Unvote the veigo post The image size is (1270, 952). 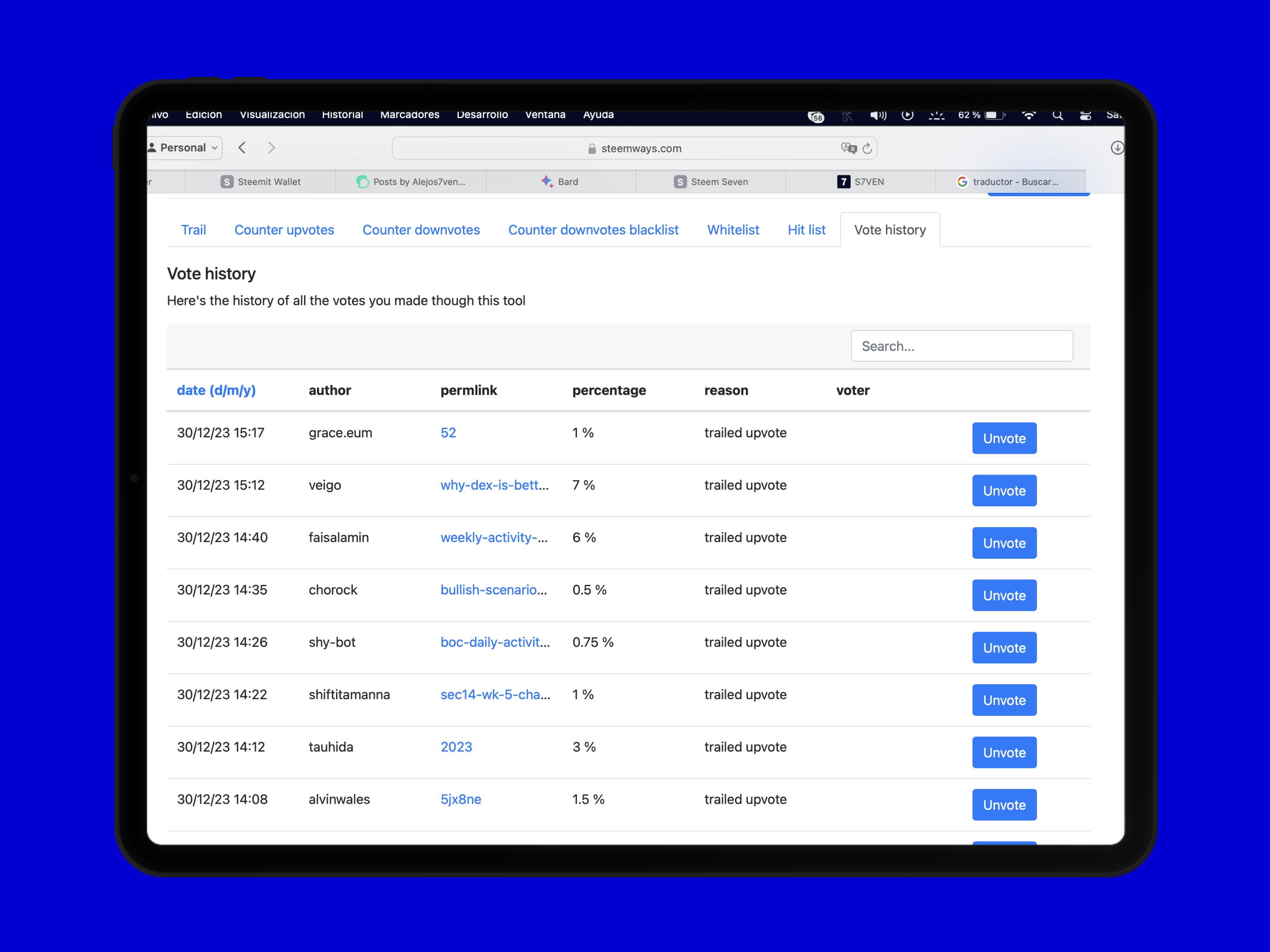pos(1004,490)
